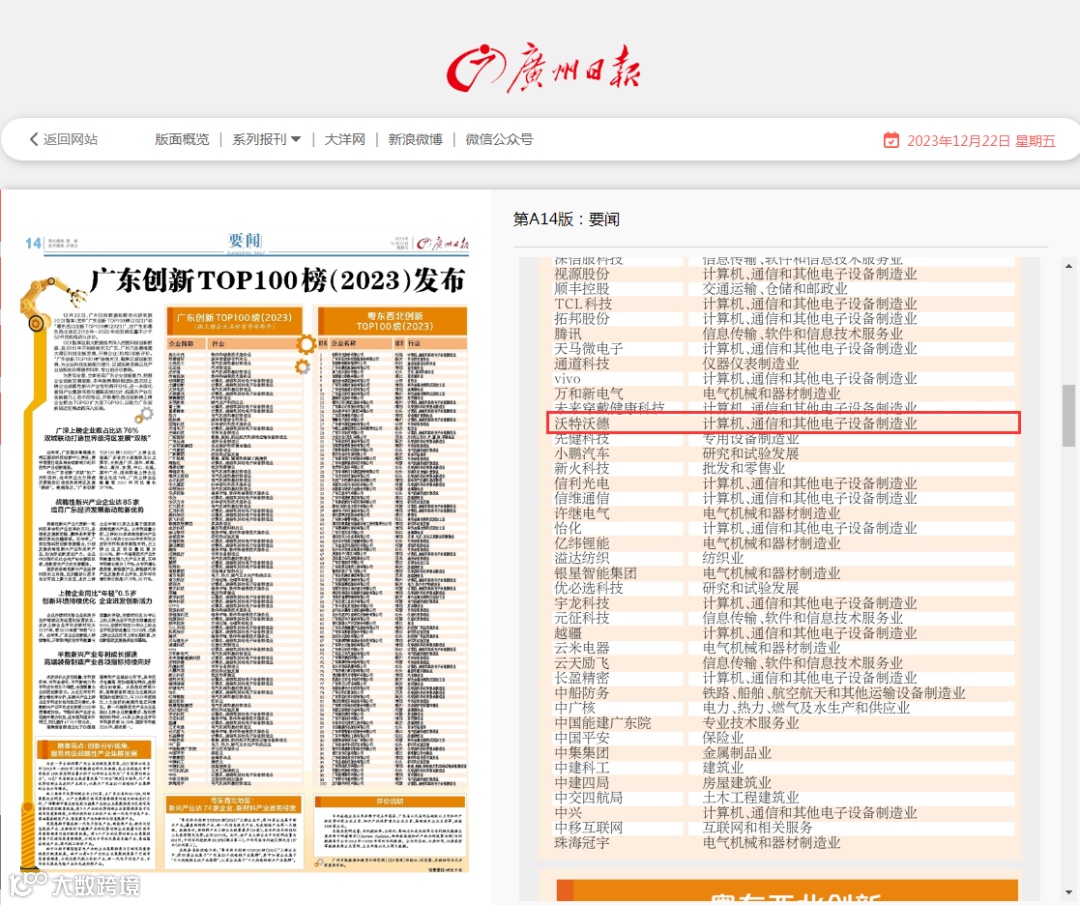Click the 广州日报 logo at top
Image resolution: width=1080 pixels, height=905 pixels.
543,68
